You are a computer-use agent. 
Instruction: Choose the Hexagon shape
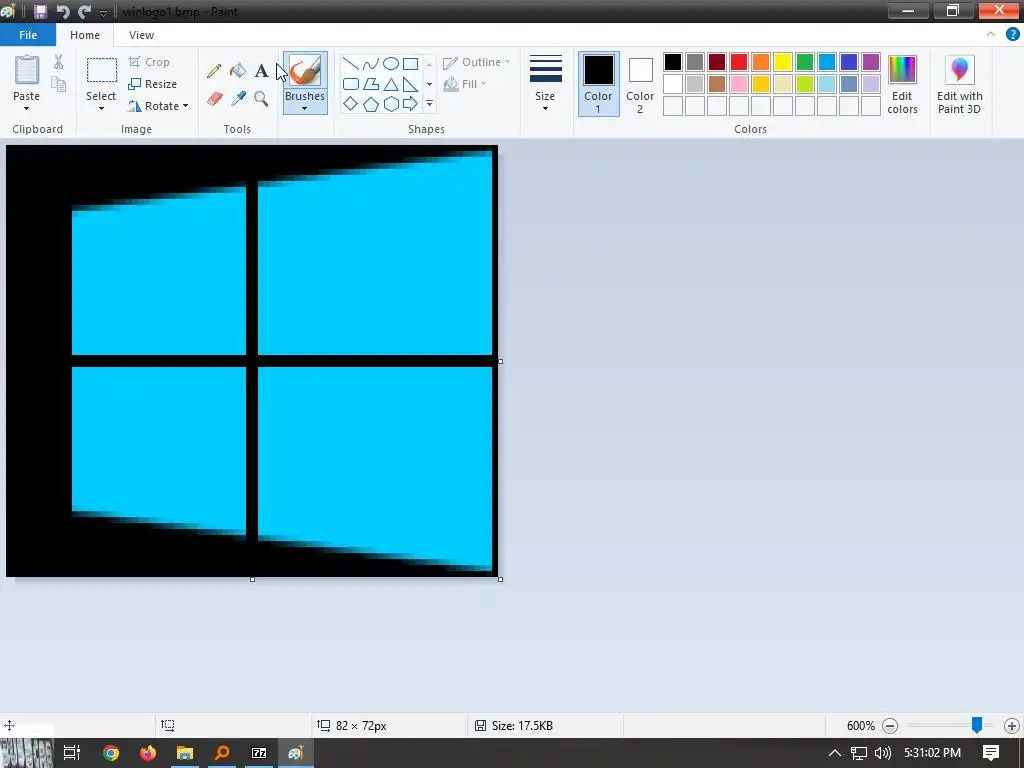[391, 104]
